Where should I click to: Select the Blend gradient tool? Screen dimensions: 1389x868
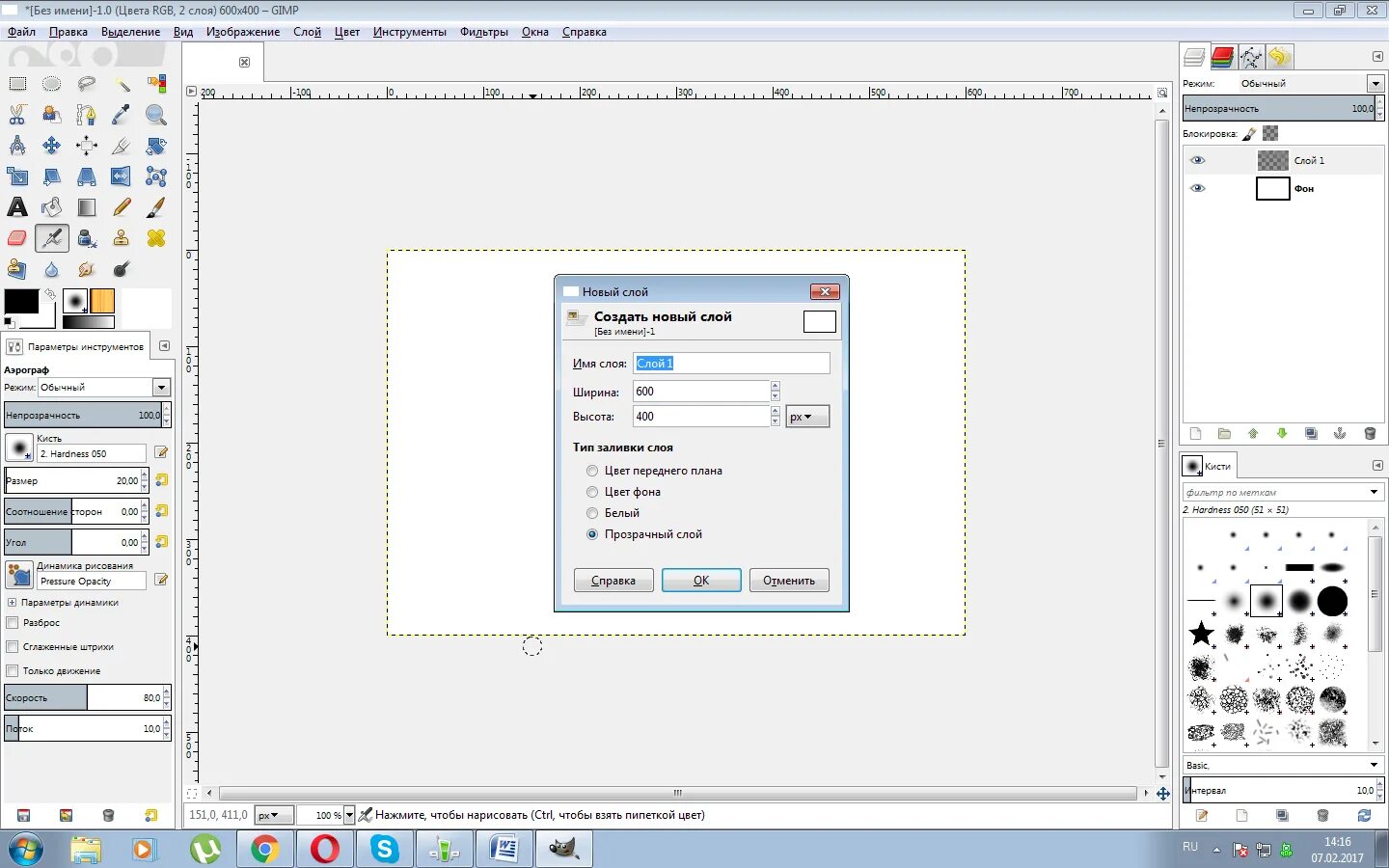point(87,207)
